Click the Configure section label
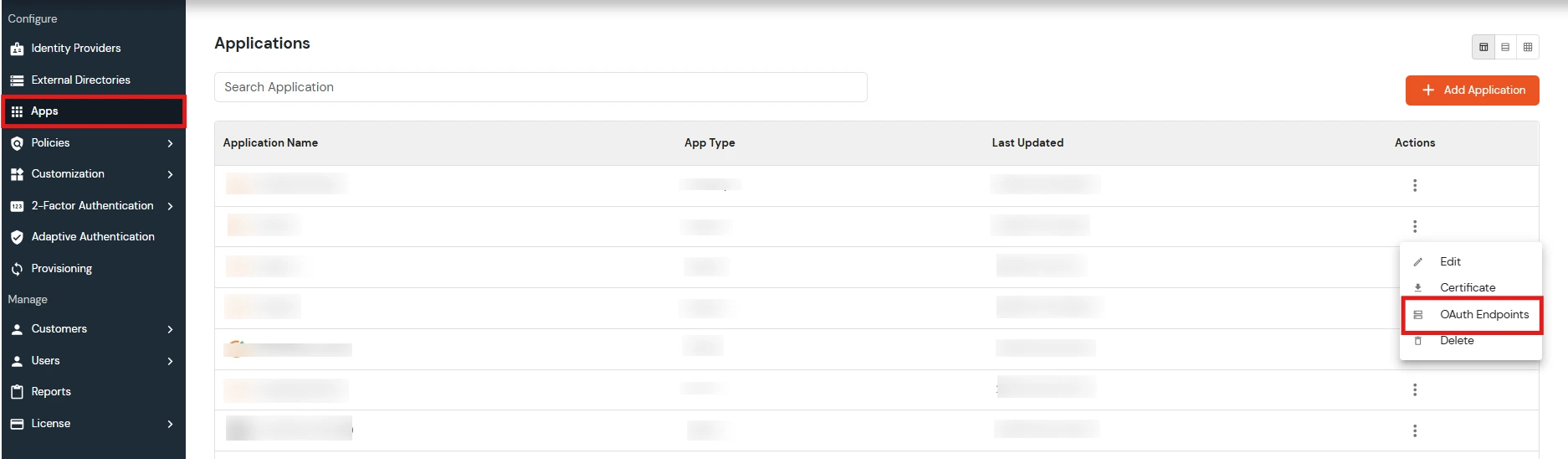Viewport: 1568px width, 459px height. pos(33,18)
